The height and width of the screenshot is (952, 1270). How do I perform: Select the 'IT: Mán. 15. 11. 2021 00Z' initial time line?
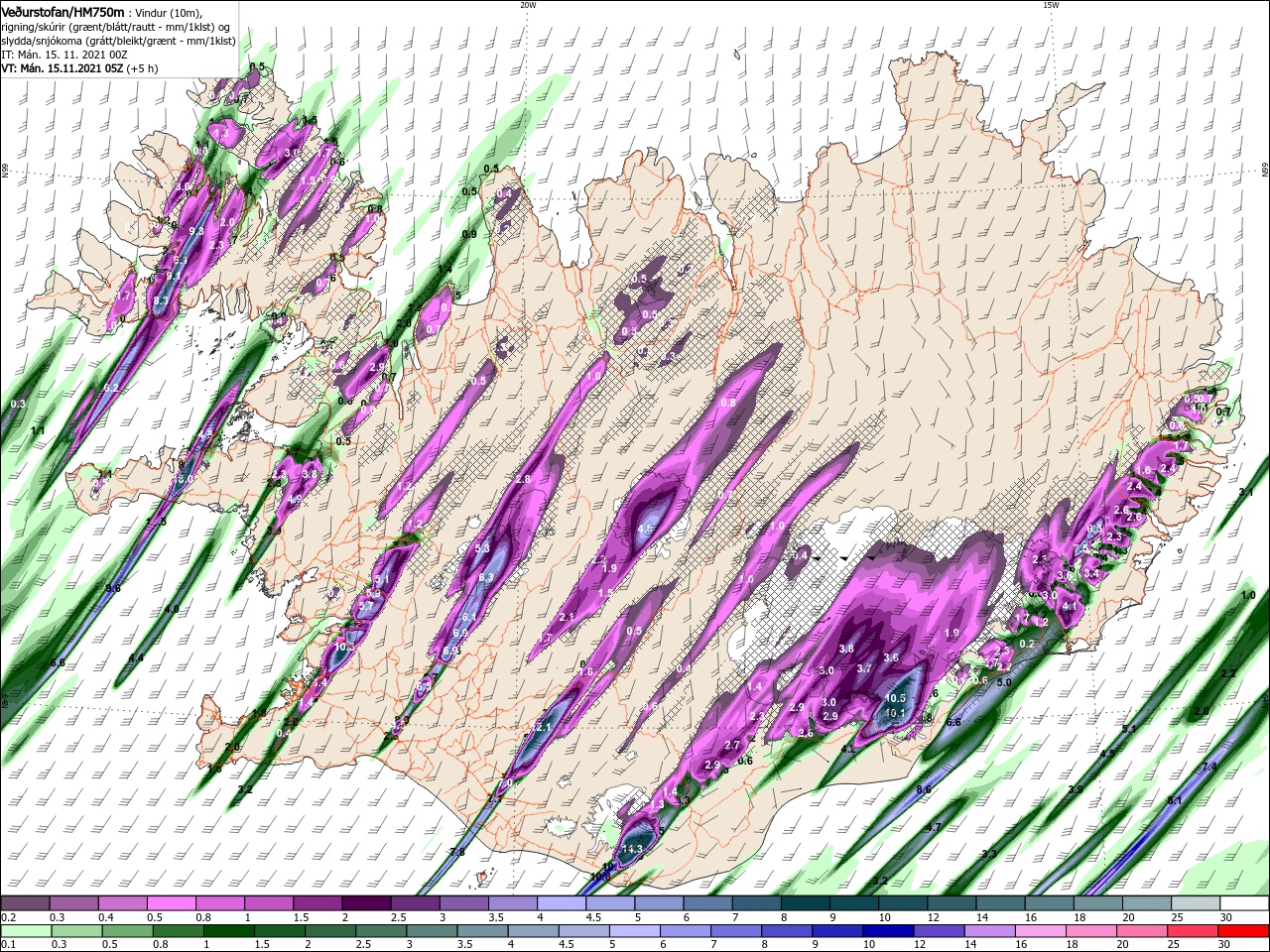pos(64,55)
